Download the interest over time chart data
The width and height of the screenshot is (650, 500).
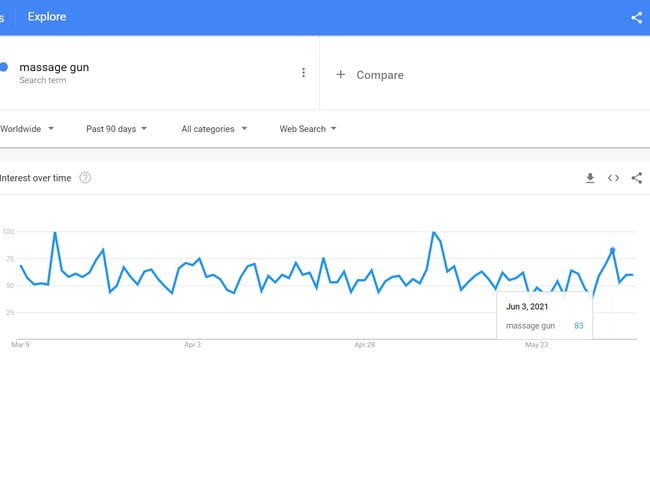pos(590,178)
